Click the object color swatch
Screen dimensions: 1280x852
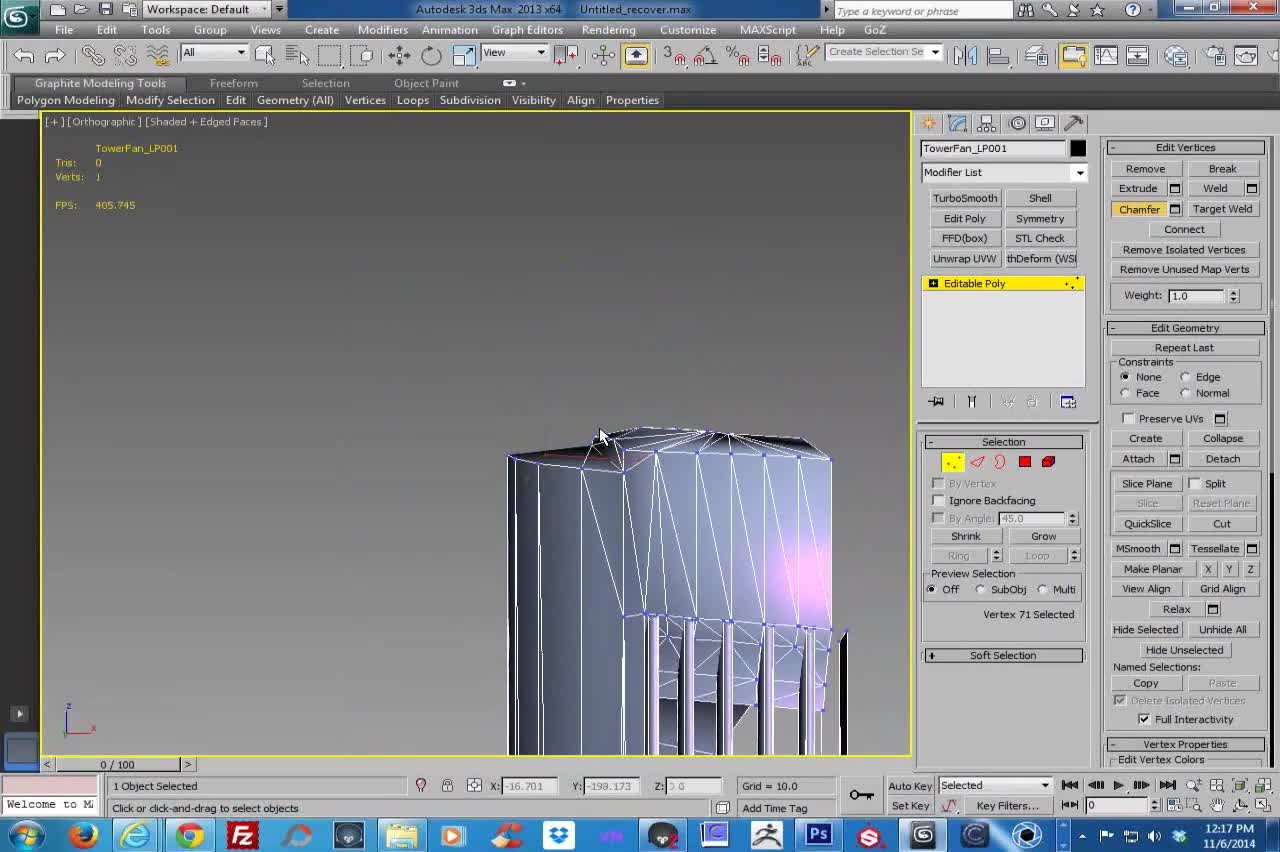coord(1077,148)
